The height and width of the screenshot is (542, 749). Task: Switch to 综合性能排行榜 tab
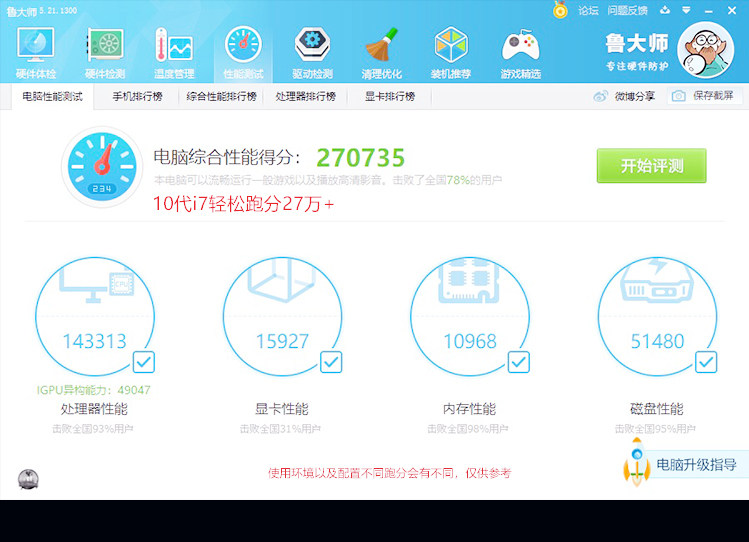222,96
